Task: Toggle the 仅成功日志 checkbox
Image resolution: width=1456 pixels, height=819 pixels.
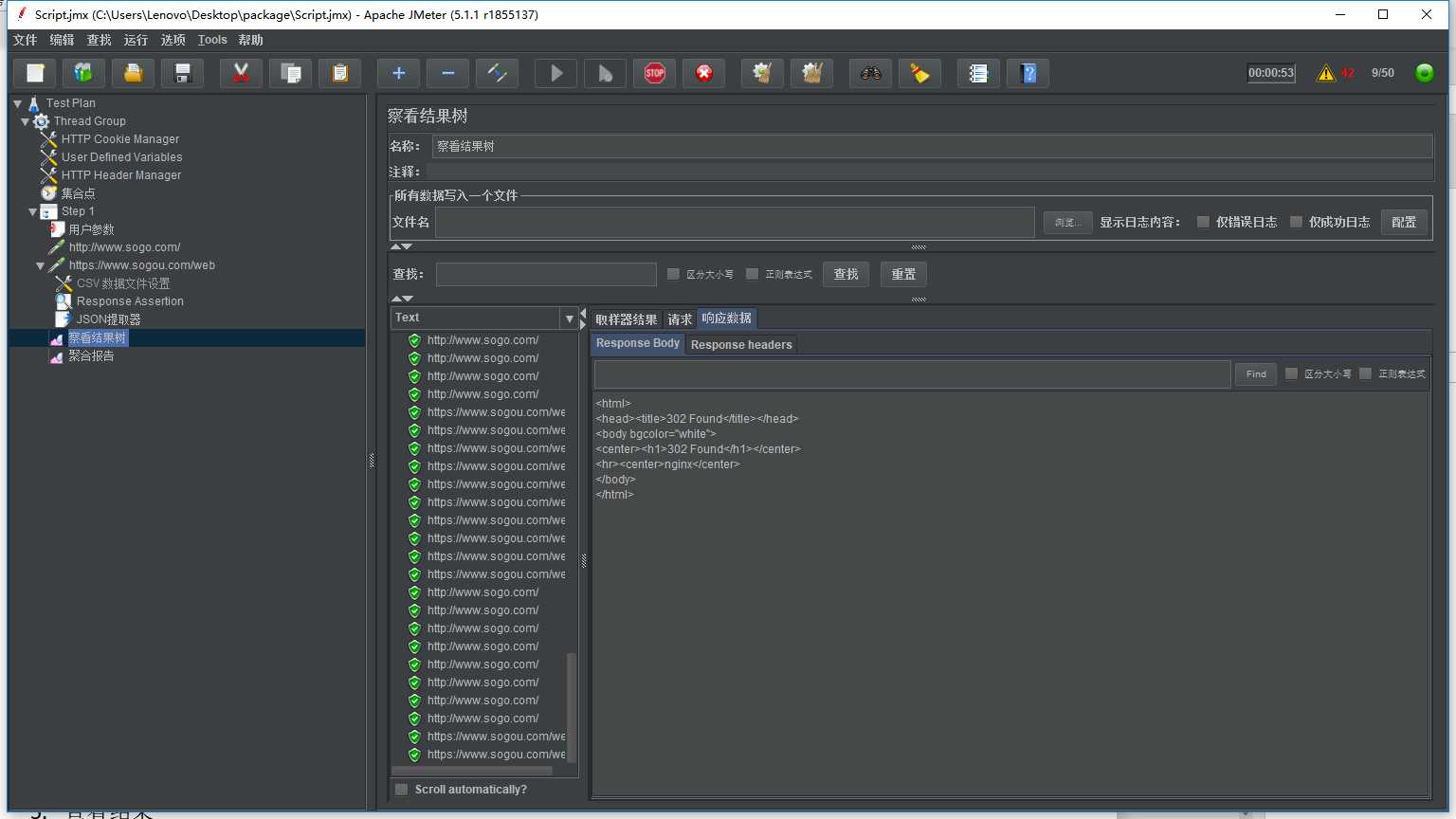Action: tap(1296, 222)
